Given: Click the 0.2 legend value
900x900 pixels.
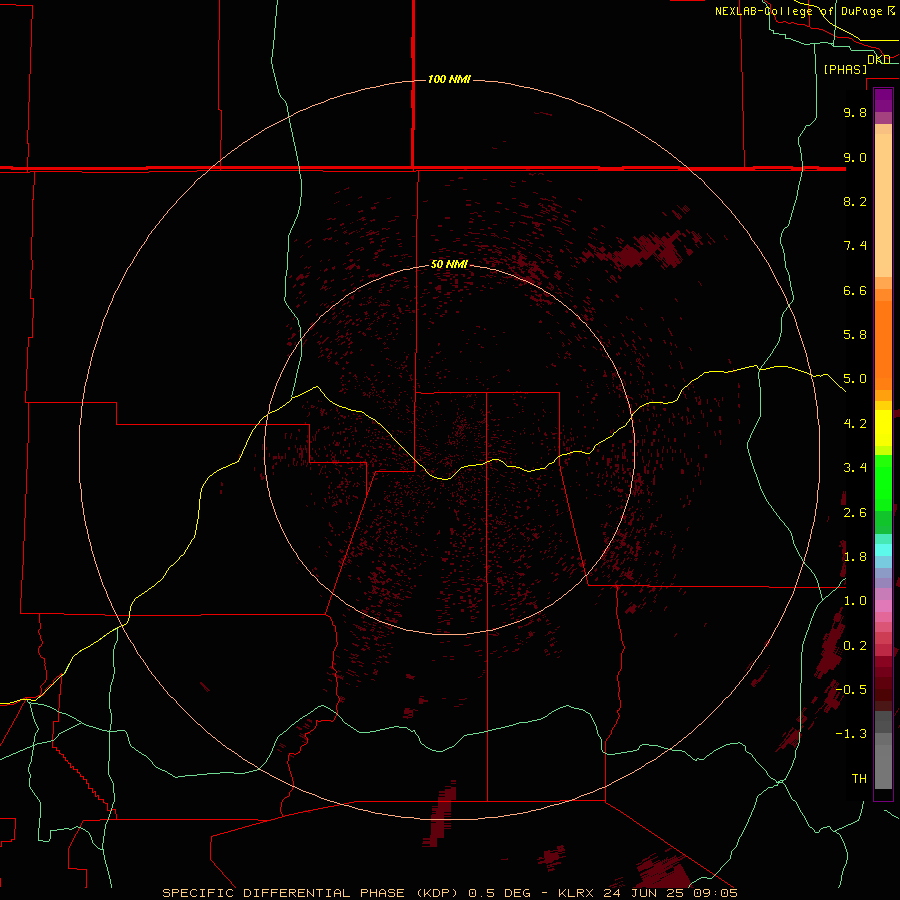Looking at the screenshot, I should pyautogui.click(x=855, y=646).
